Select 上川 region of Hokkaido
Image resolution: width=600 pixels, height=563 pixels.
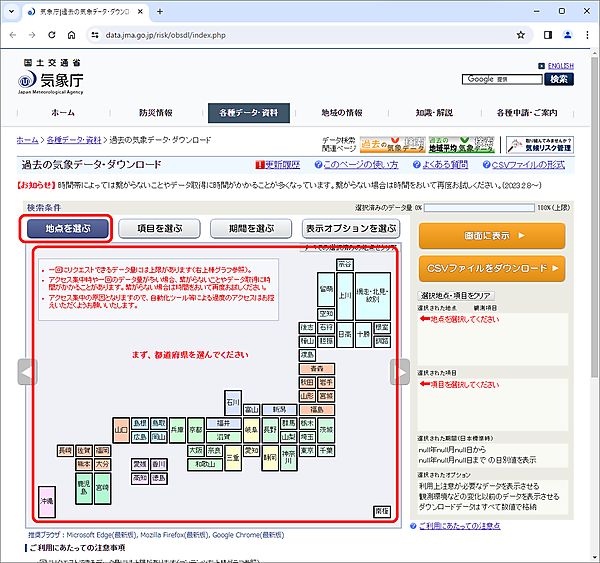coord(345,296)
